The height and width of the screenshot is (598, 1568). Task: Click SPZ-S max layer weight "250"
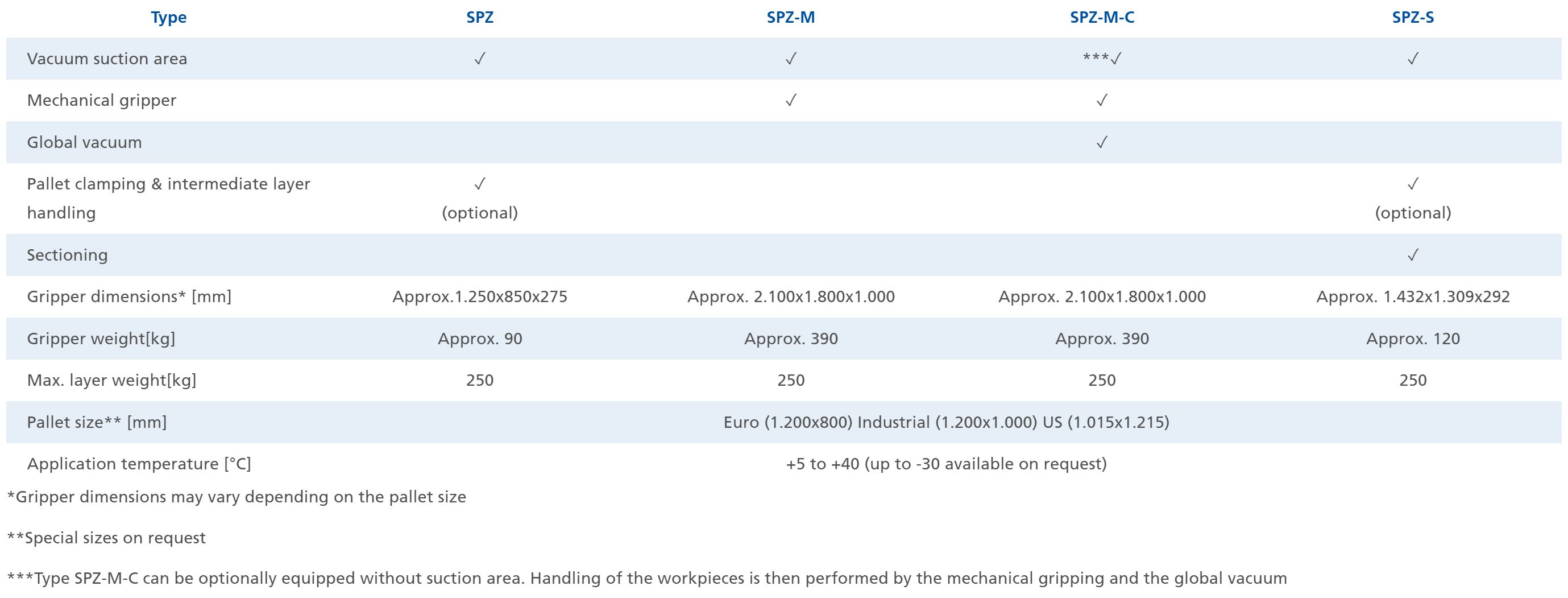click(x=1413, y=381)
